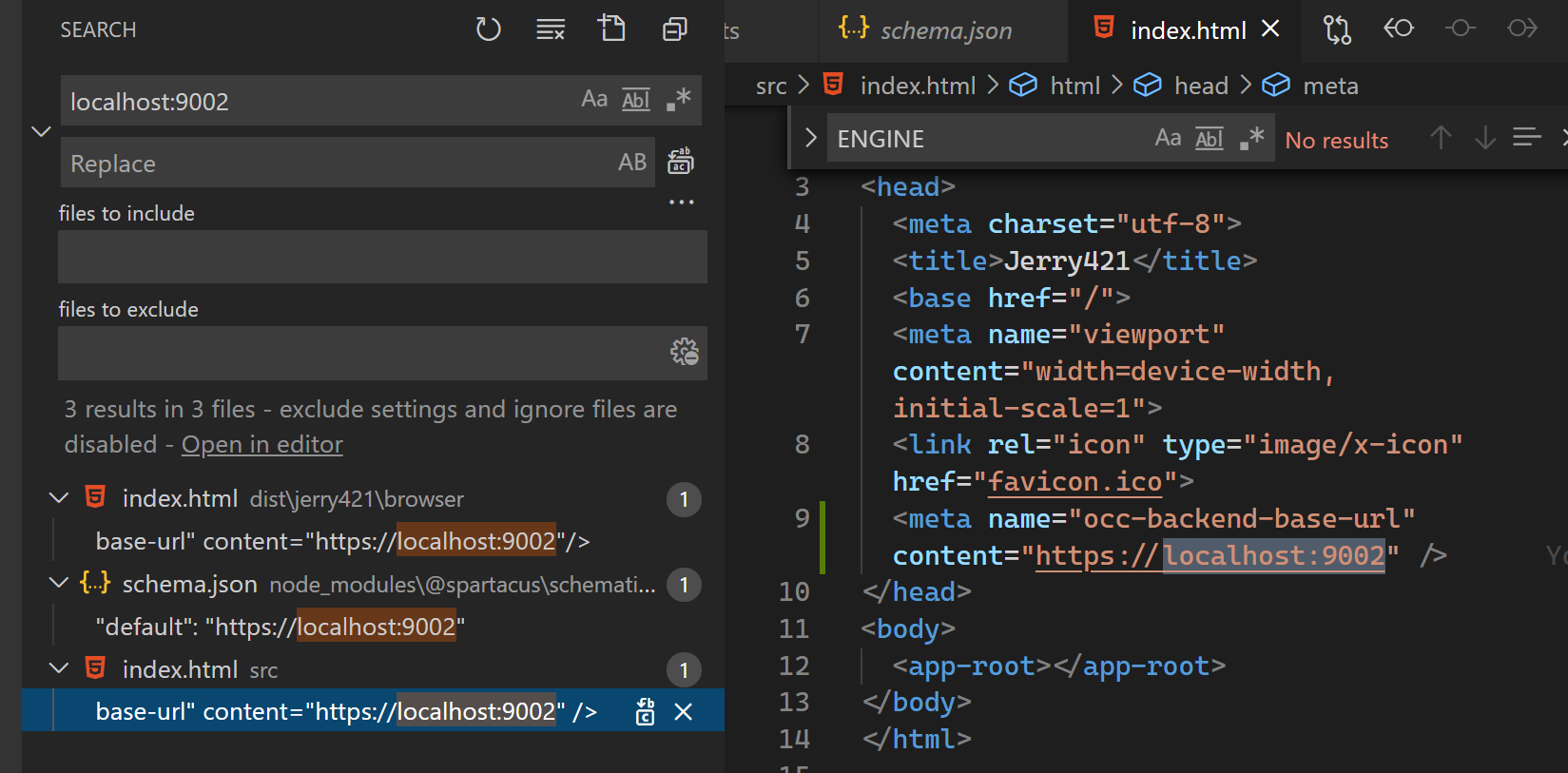Toggle Match Whole Word in find widget
This screenshot has height=773, width=1568.
[x=1209, y=139]
